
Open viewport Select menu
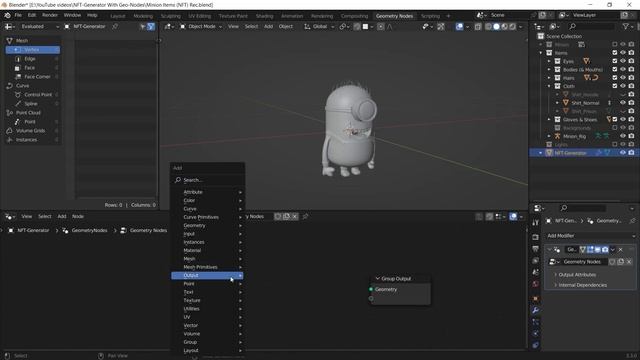click(251, 27)
